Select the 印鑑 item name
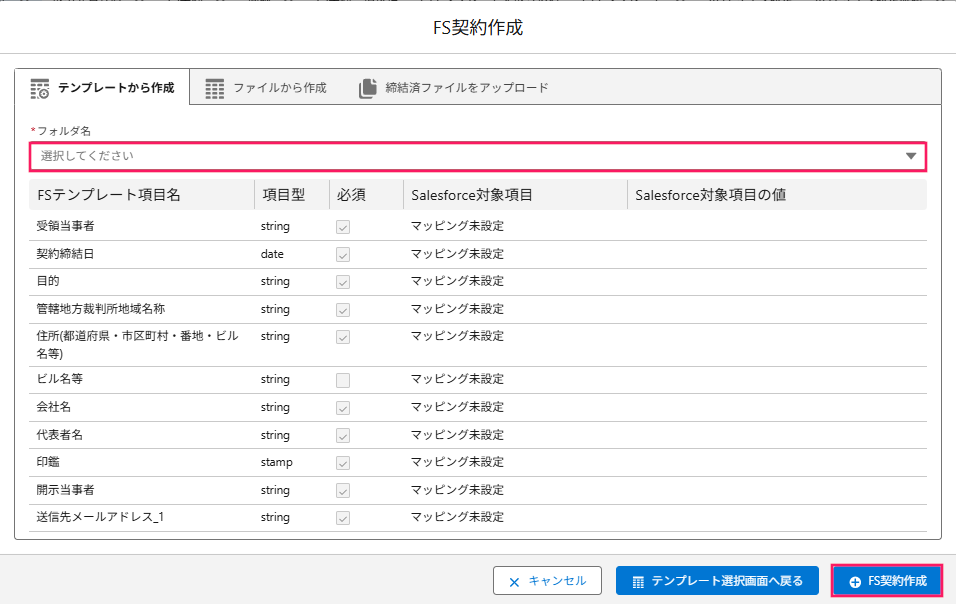The image size is (956, 604). [48, 462]
